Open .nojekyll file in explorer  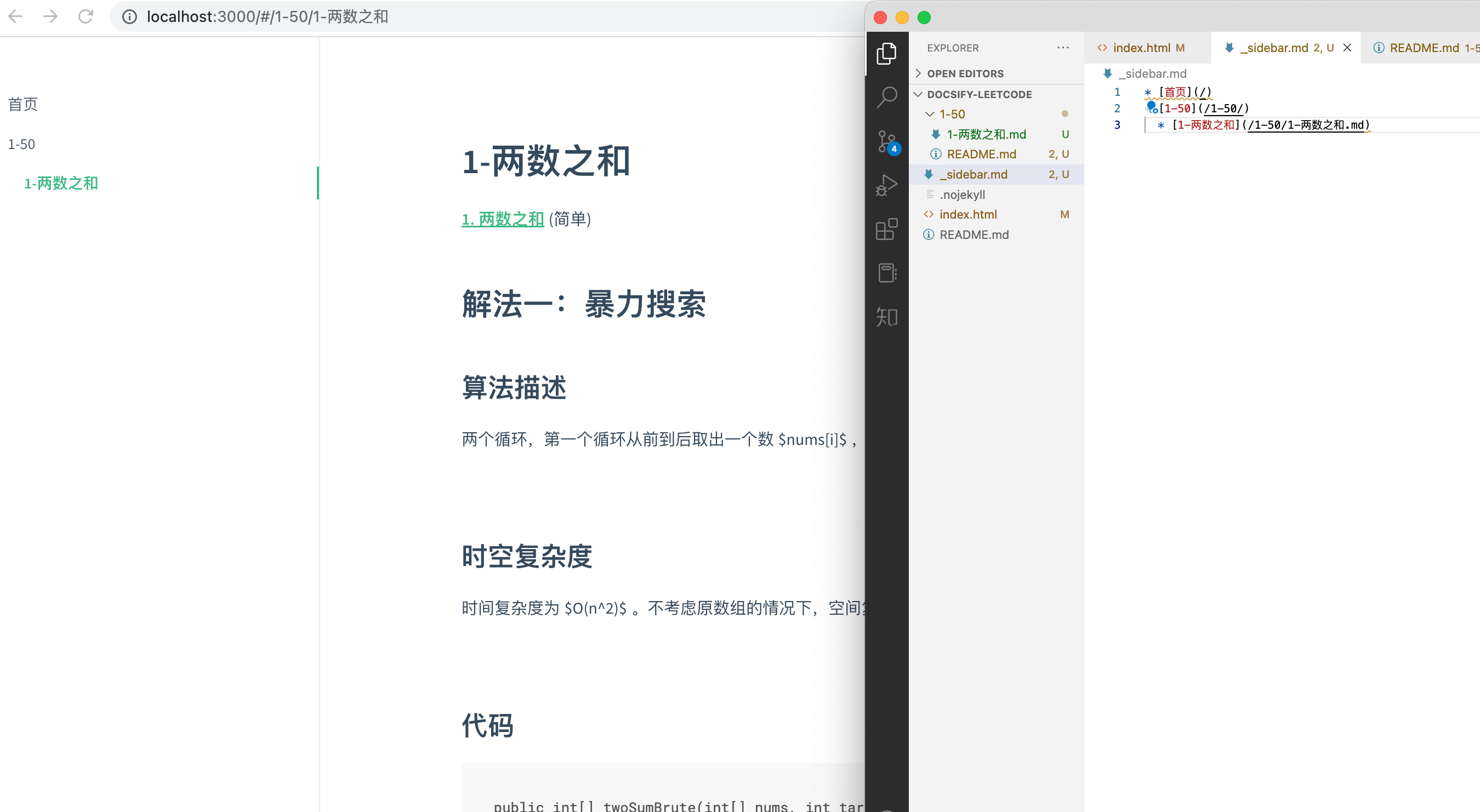[962, 195]
